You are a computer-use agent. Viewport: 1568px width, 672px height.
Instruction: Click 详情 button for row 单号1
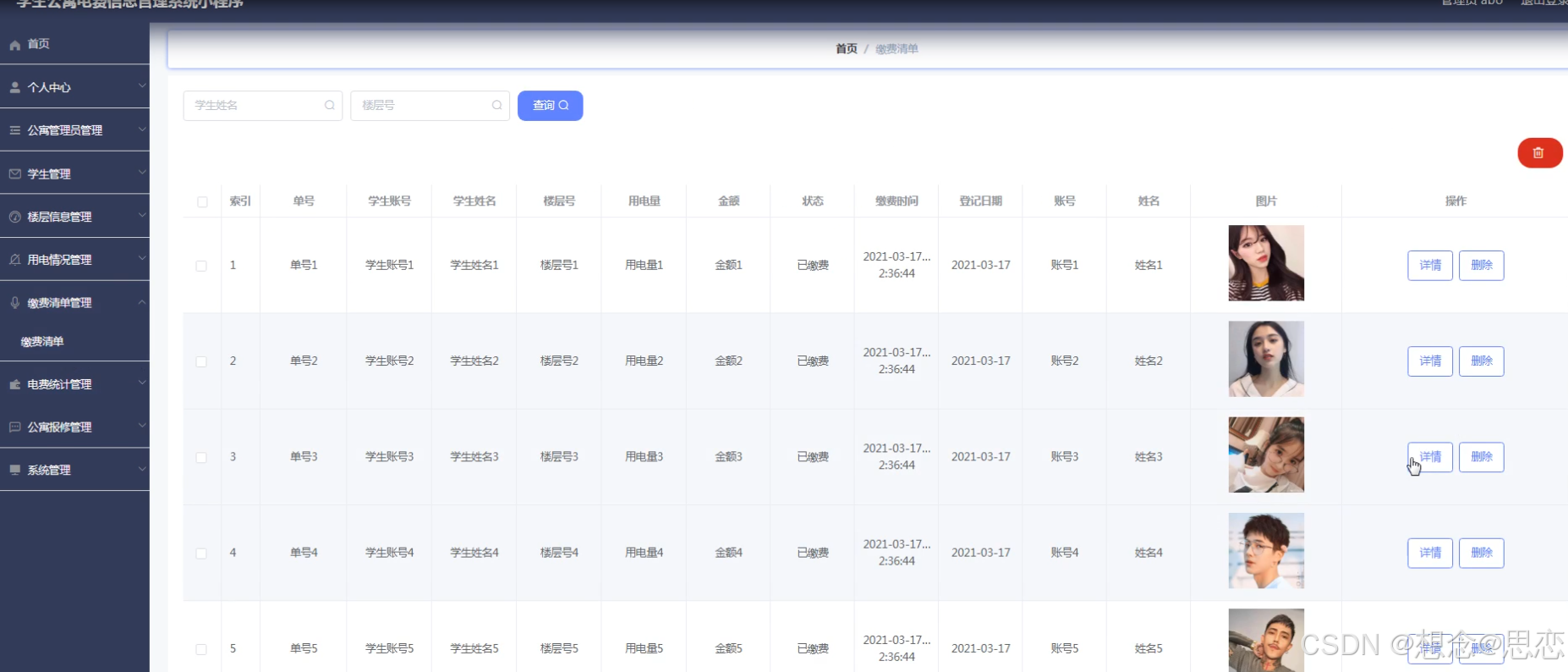click(x=1430, y=266)
